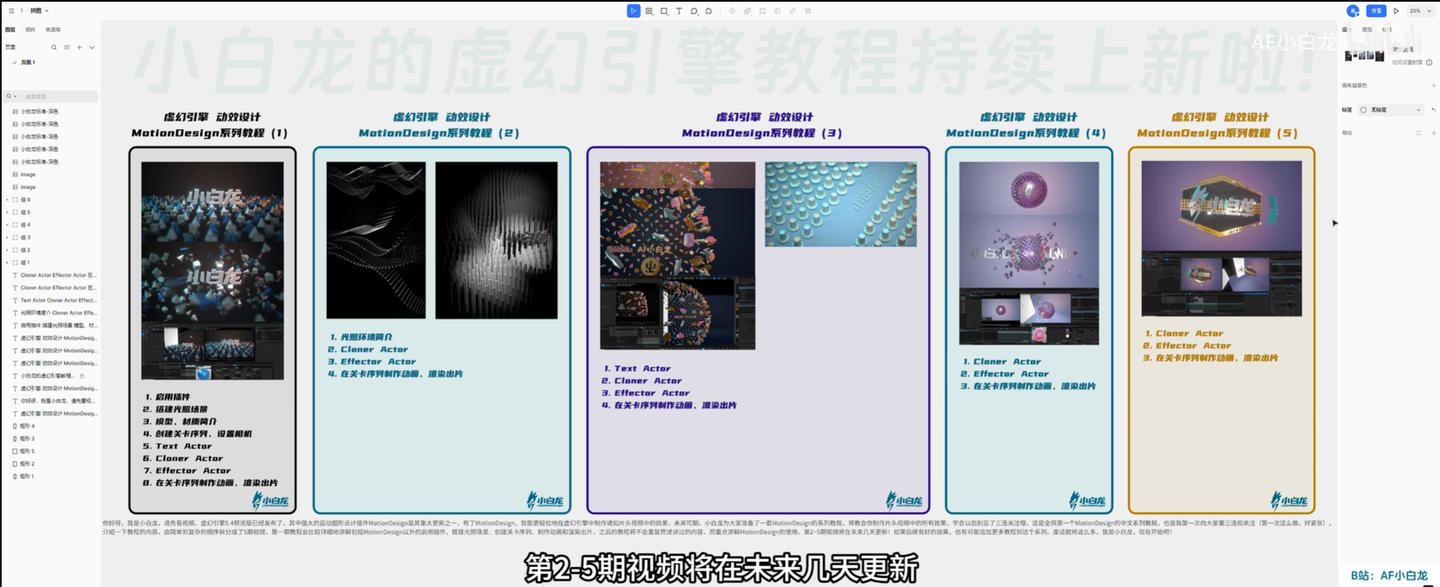Image resolution: width=1440 pixels, height=587 pixels.
Task: Add a canvas background color with the plus
Action: pyautogui.click(x=1434, y=85)
